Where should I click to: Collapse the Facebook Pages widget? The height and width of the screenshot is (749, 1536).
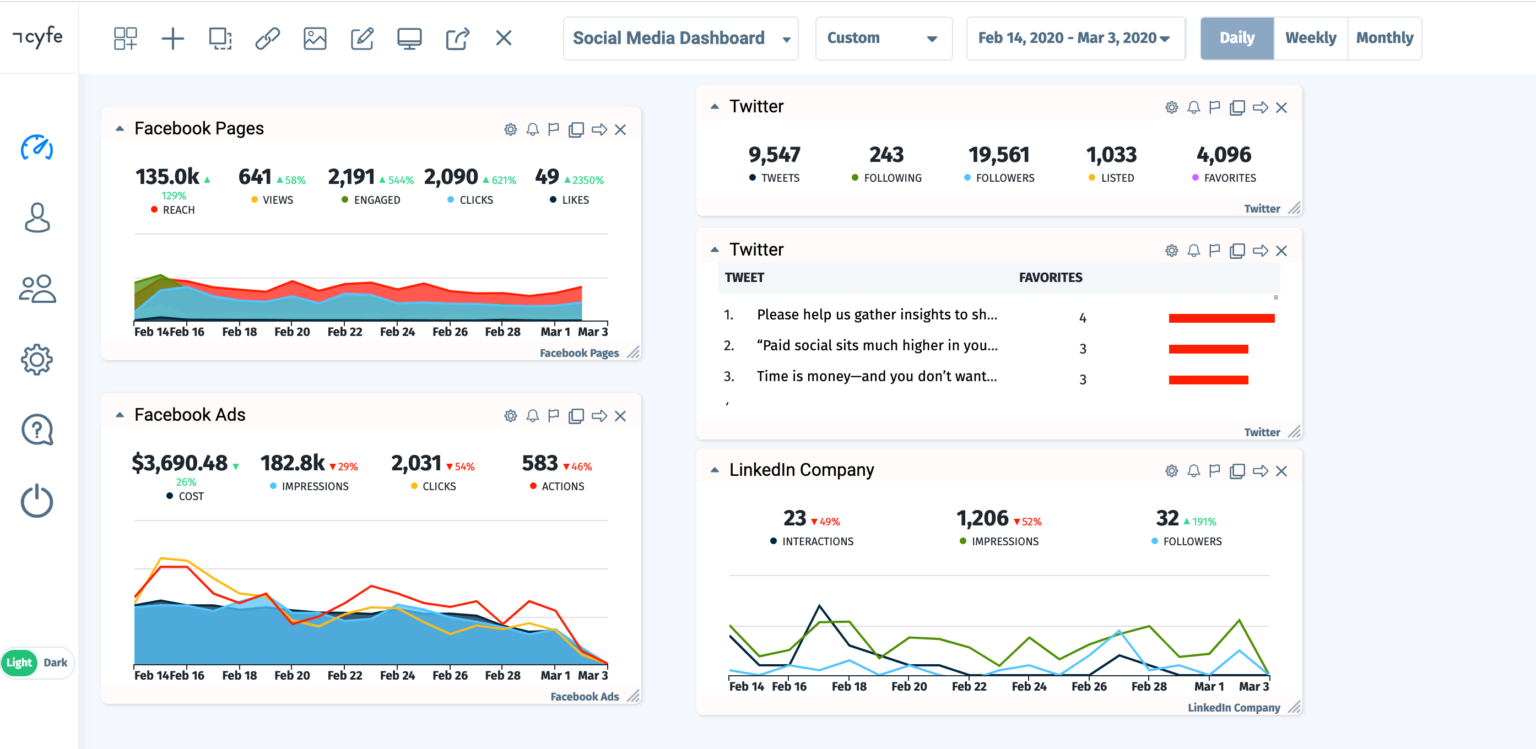pyautogui.click(x=119, y=128)
